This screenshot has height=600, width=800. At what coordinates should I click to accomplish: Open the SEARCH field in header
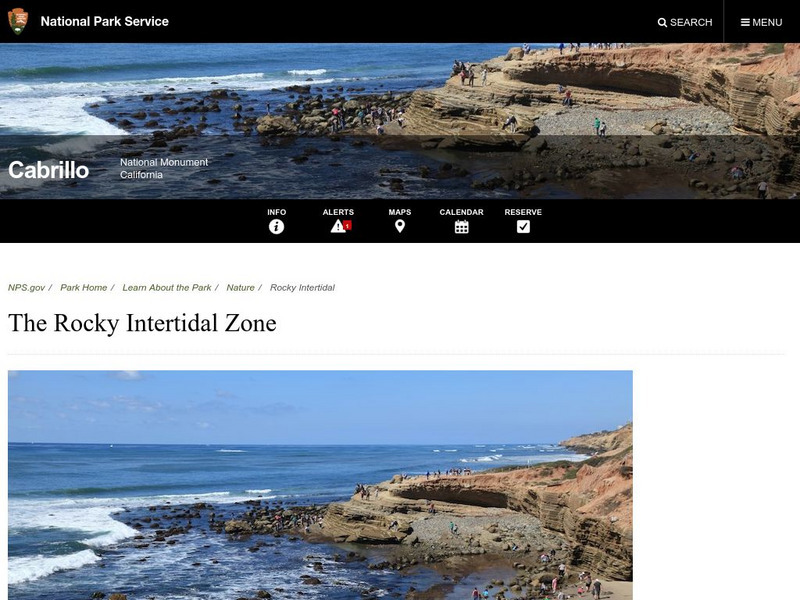tap(685, 22)
